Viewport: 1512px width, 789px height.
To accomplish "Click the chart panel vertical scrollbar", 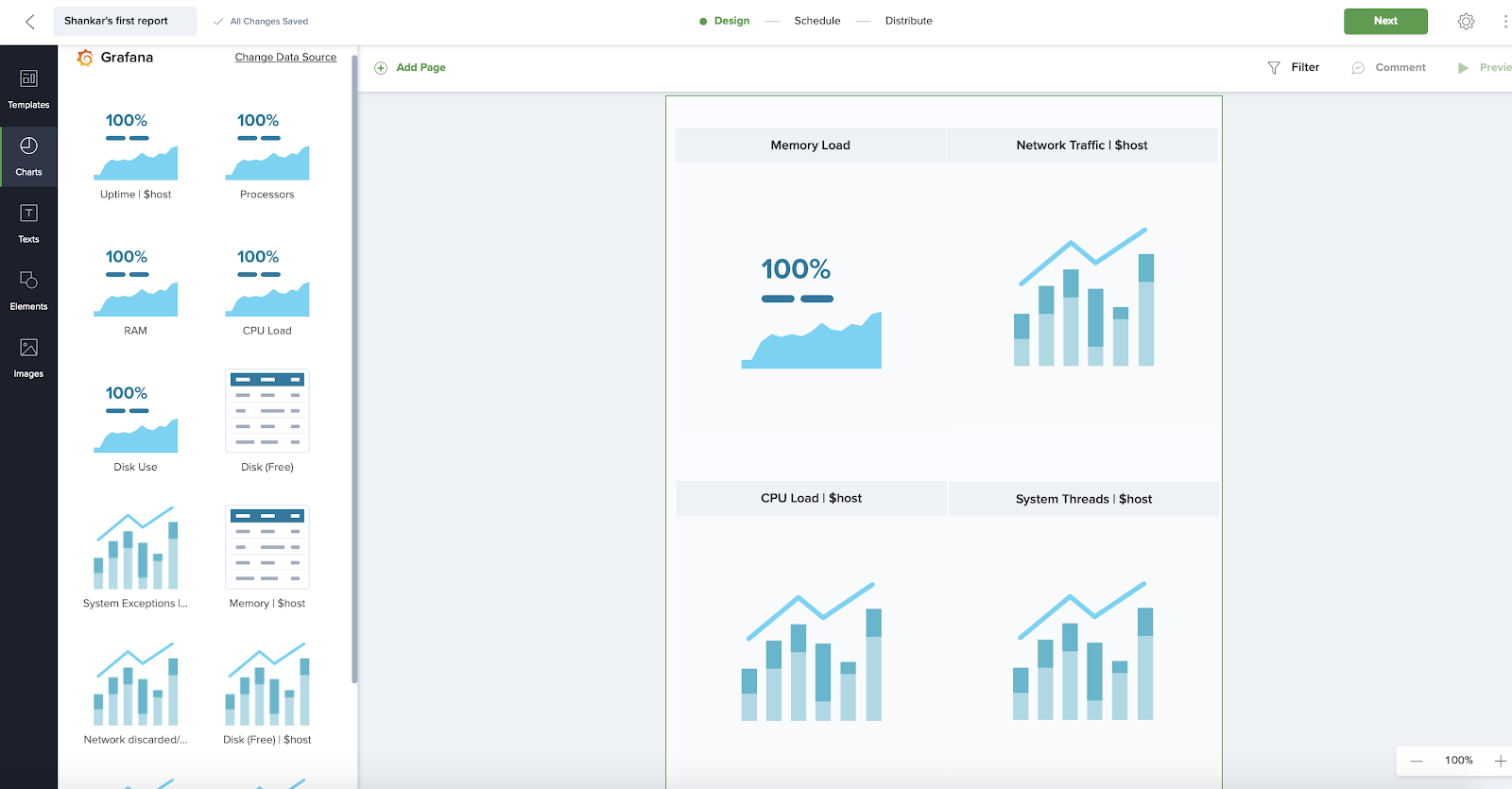I will point(354,369).
